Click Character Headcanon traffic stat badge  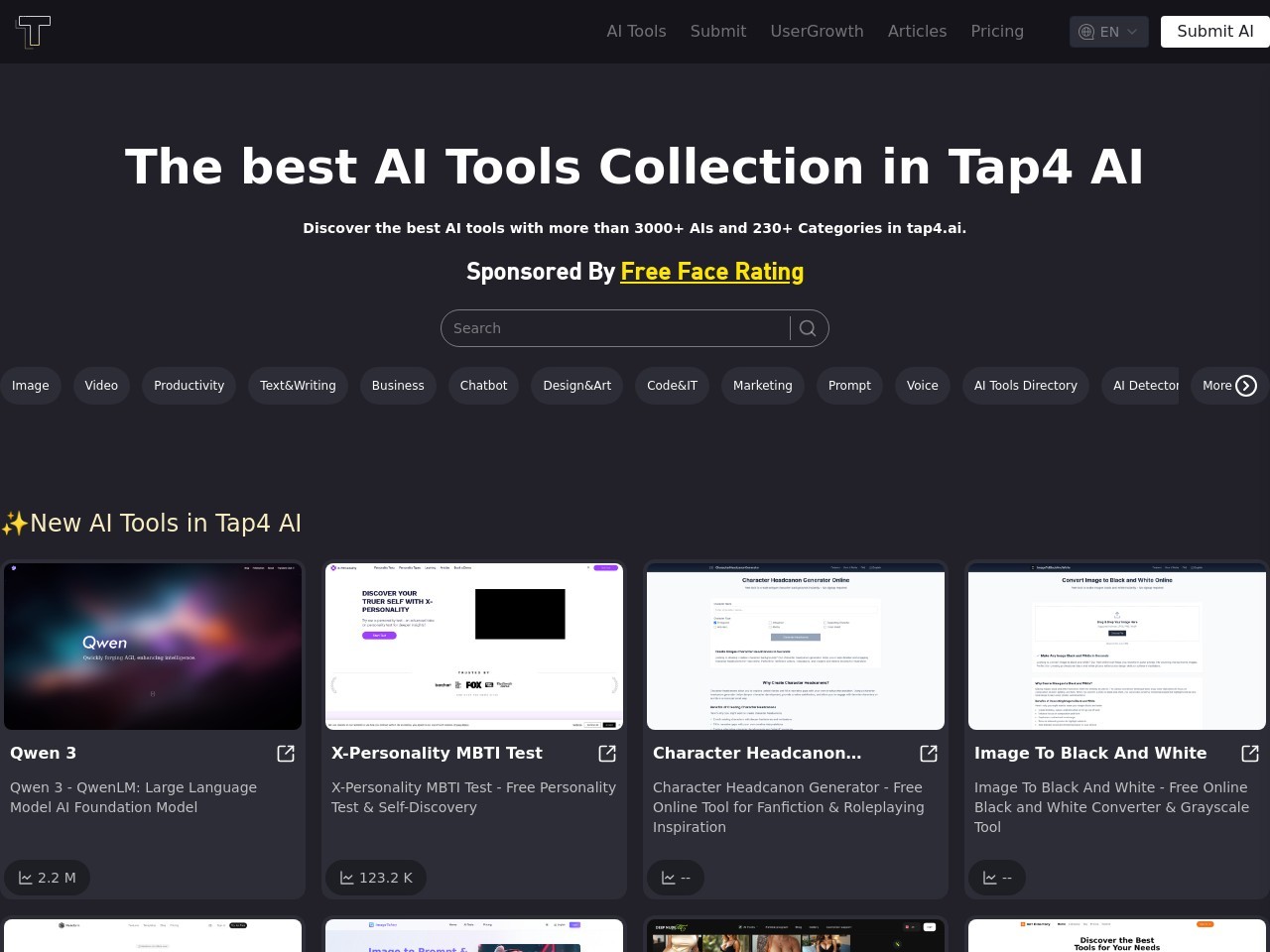676,878
